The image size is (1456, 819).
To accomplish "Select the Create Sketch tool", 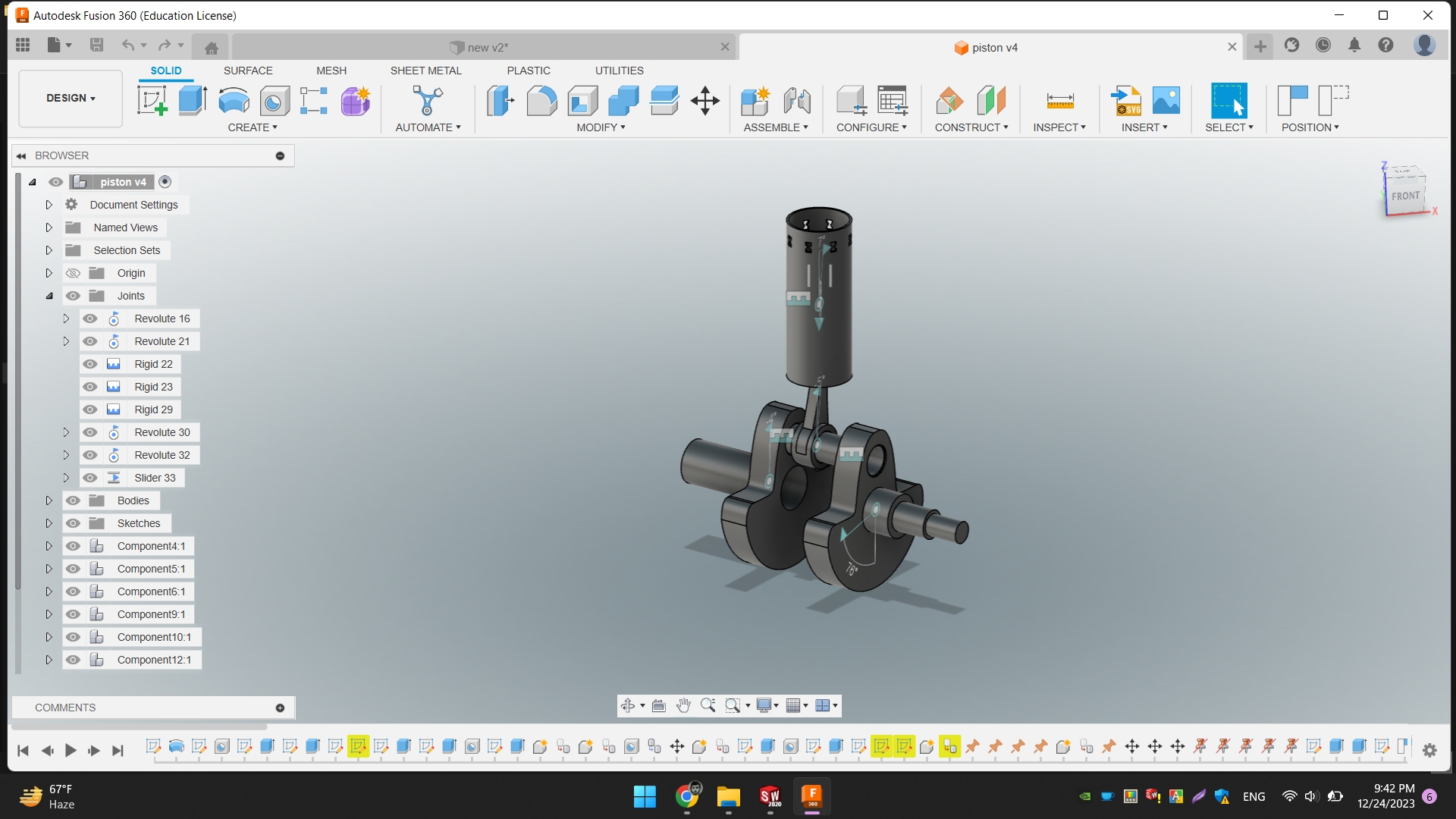I will [x=152, y=100].
